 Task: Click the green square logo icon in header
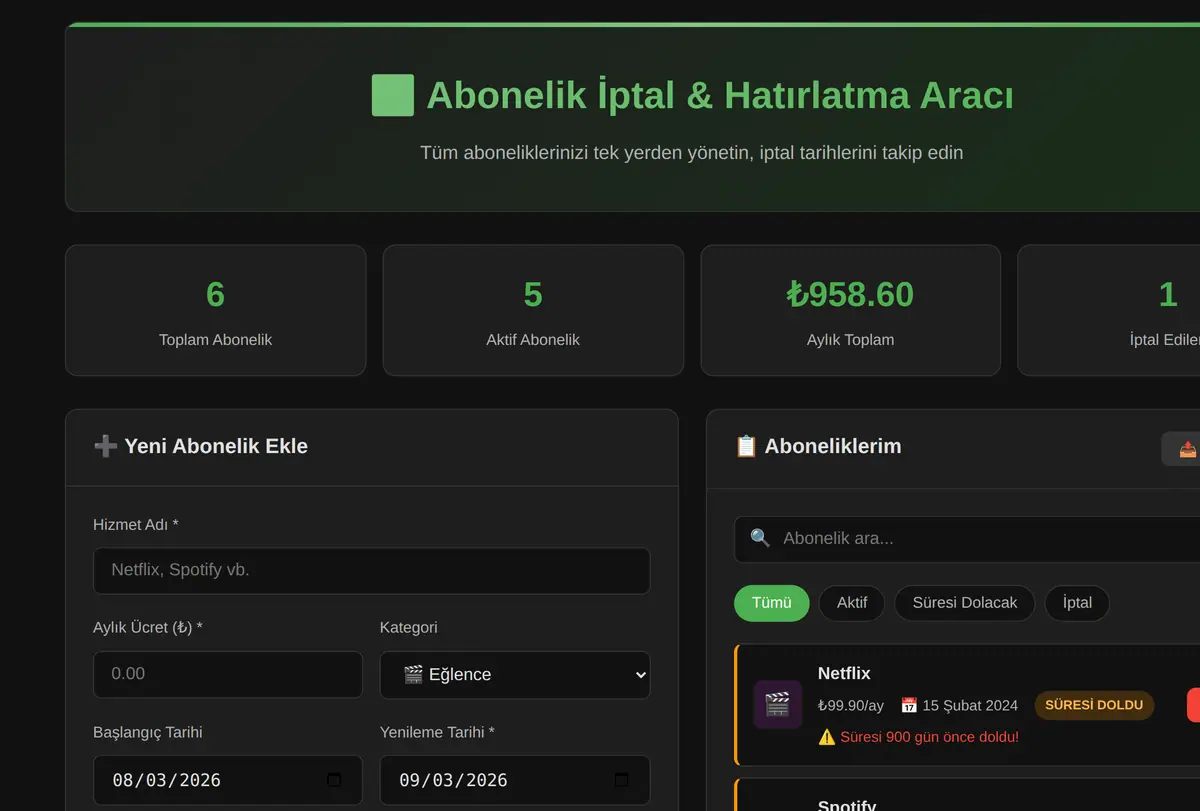click(x=392, y=95)
